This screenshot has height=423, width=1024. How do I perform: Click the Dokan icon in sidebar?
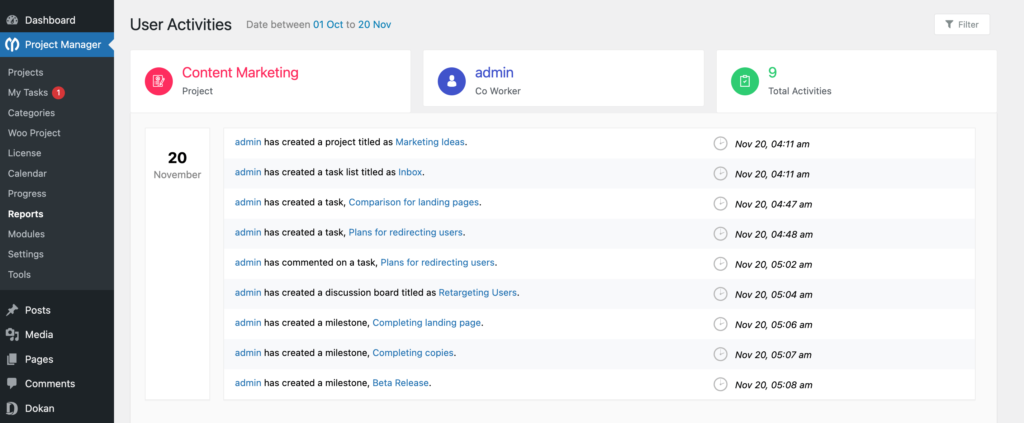(x=11, y=408)
